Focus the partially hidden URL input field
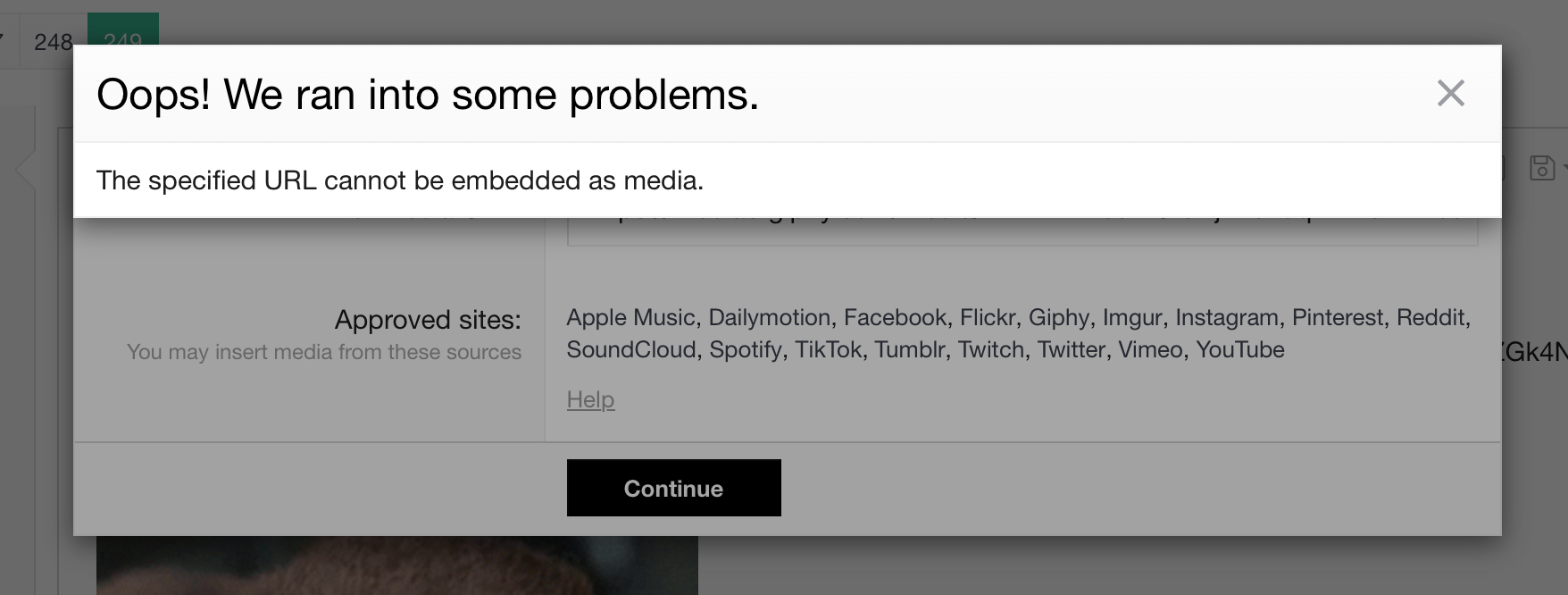Image resolution: width=1568 pixels, height=595 pixels. (1022, 231)
